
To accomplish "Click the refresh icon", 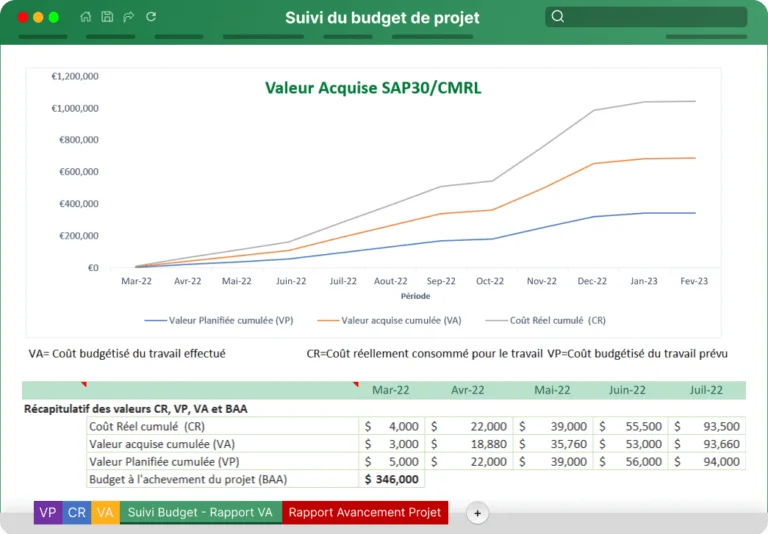I will coord(151,17).
